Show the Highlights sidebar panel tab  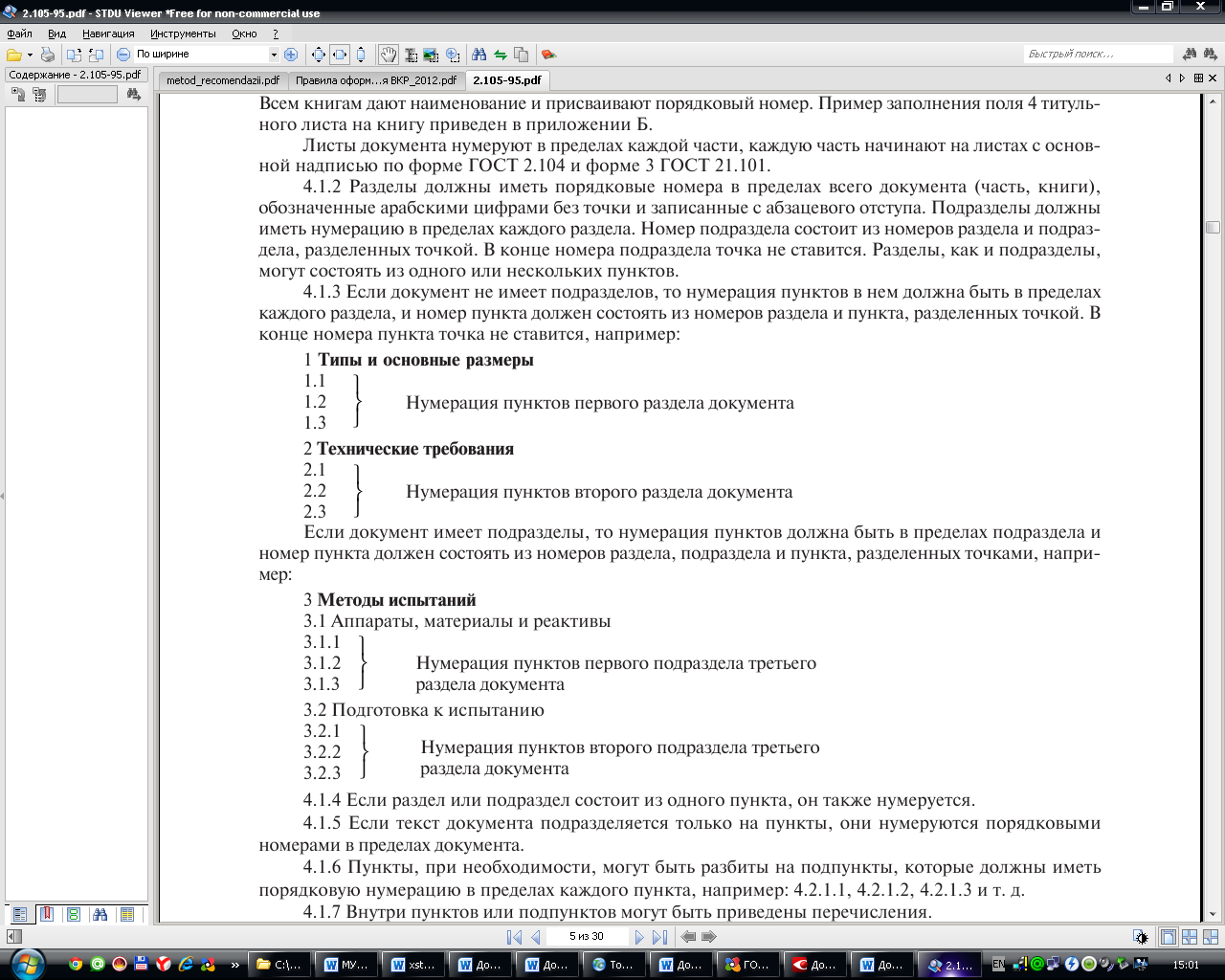pyautogui.click(x=126, y=915)
